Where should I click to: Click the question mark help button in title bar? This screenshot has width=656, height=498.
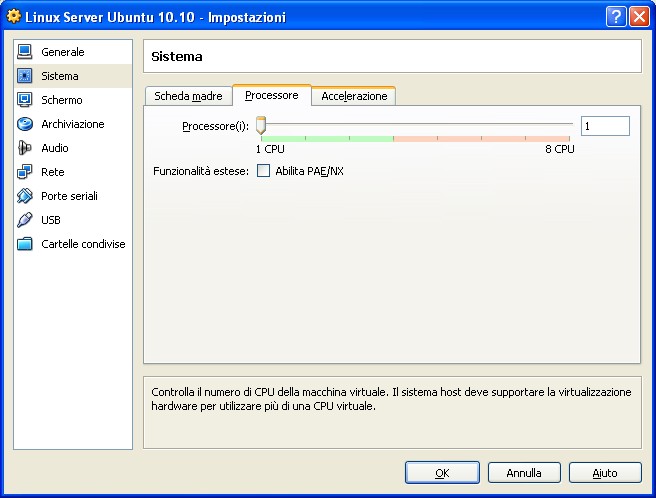coord(617,17)
